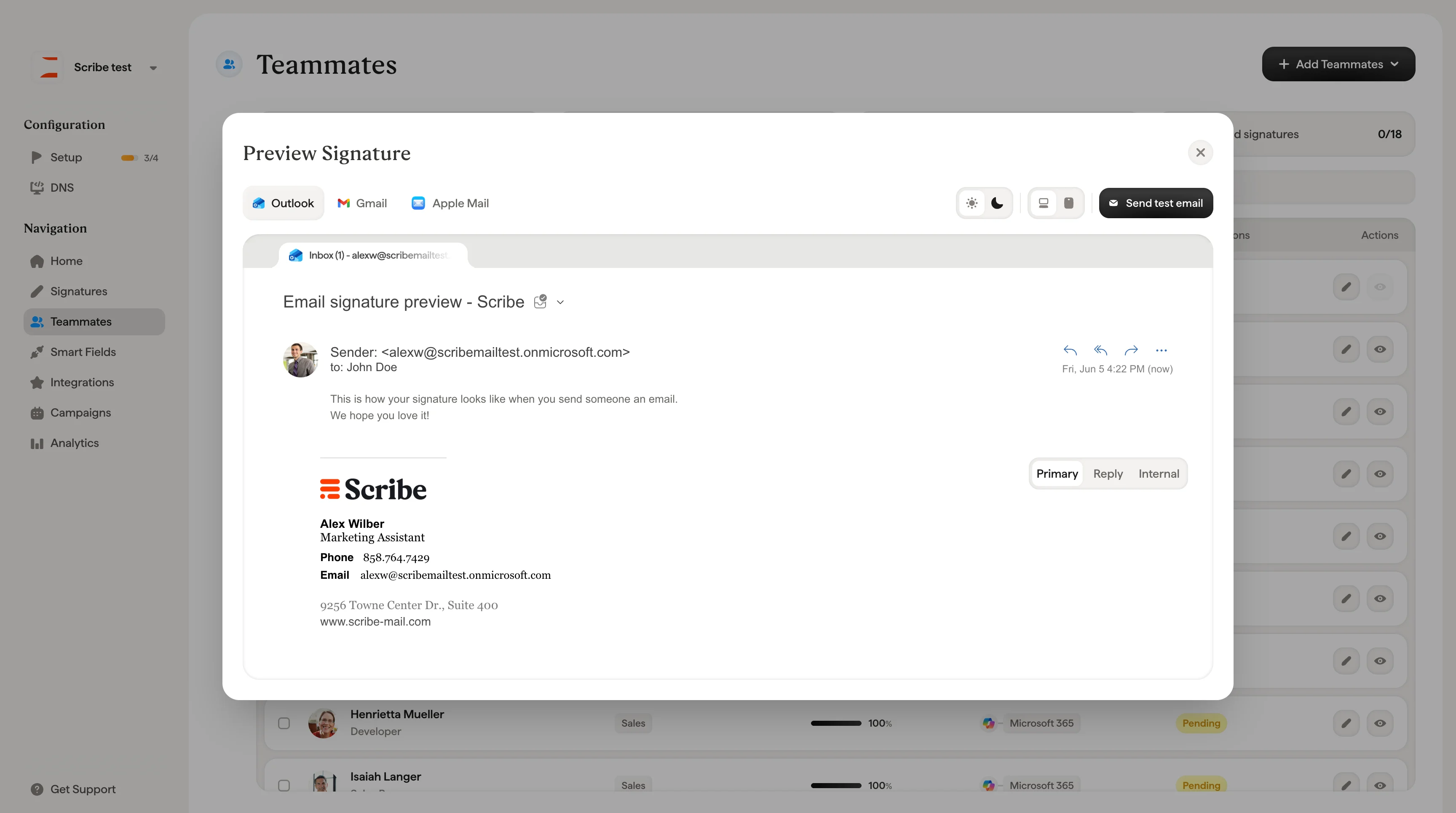The height and width of the screenshot is (813, 1456).
Task: Click Henrietta Mueller's avatar photo
Action: pos(323,723)
